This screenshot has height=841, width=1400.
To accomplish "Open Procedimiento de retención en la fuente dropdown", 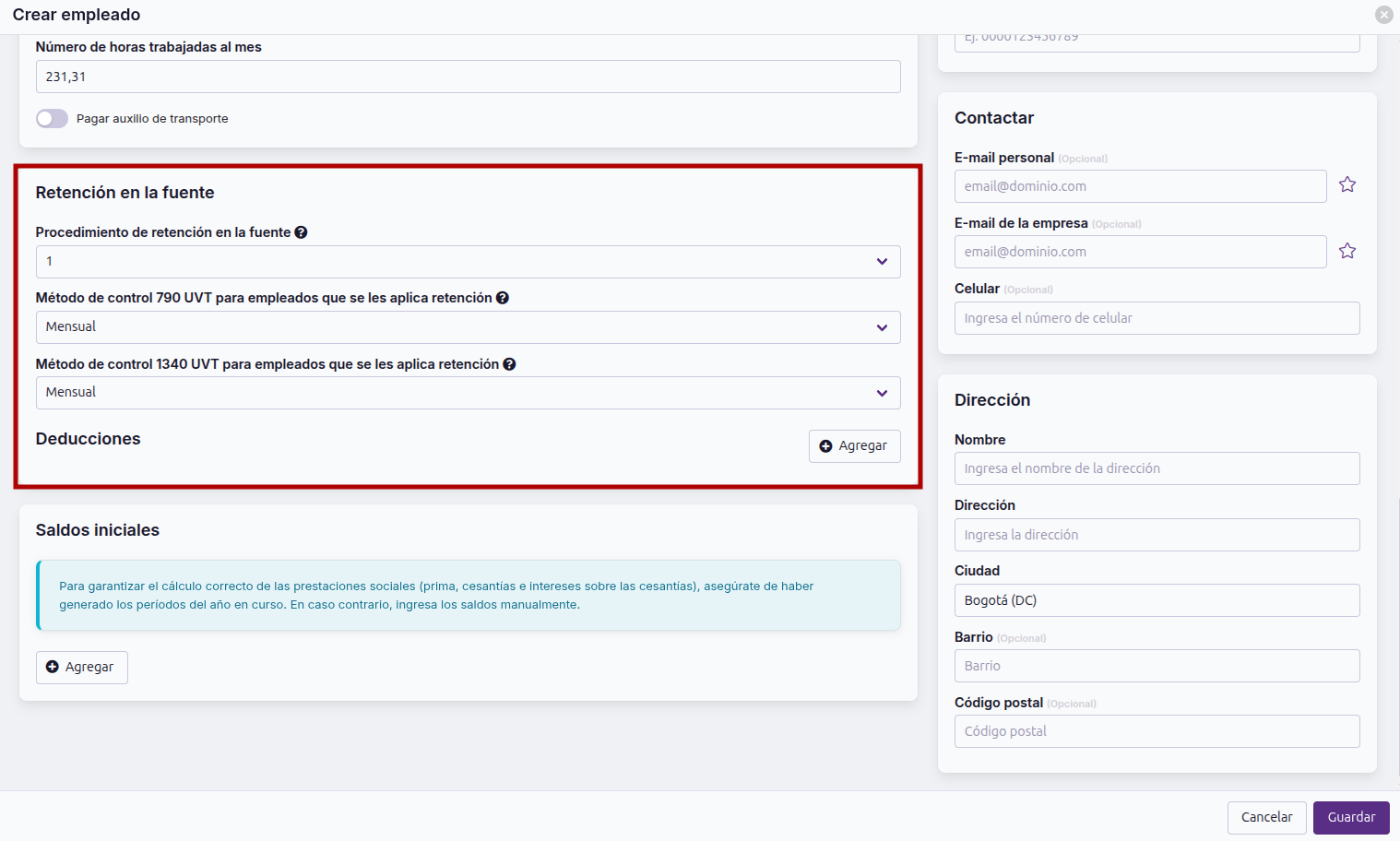I will tap(468, 262).
